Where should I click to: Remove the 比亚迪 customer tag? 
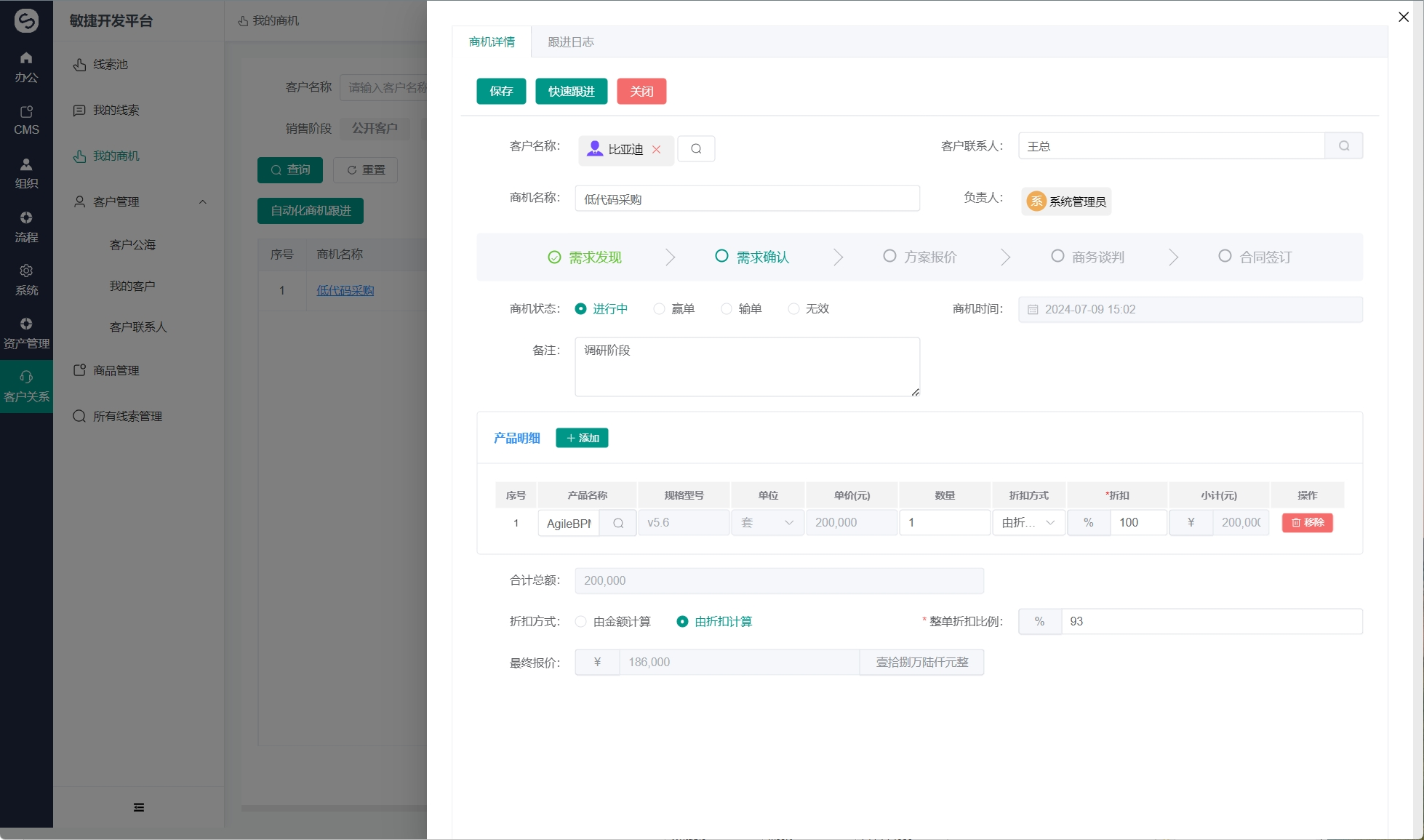pos(656,149)
